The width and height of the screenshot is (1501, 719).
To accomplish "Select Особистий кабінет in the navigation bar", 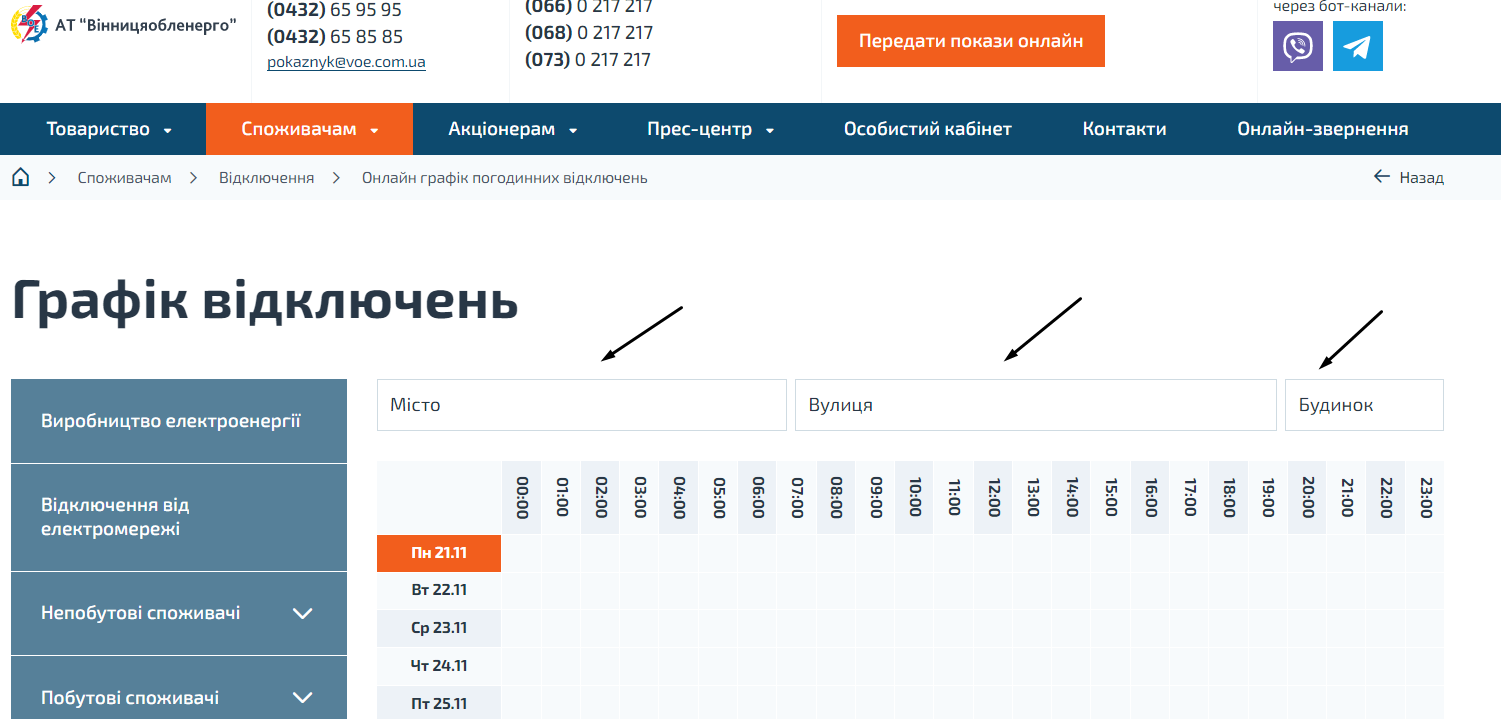I will pos(928,128).
